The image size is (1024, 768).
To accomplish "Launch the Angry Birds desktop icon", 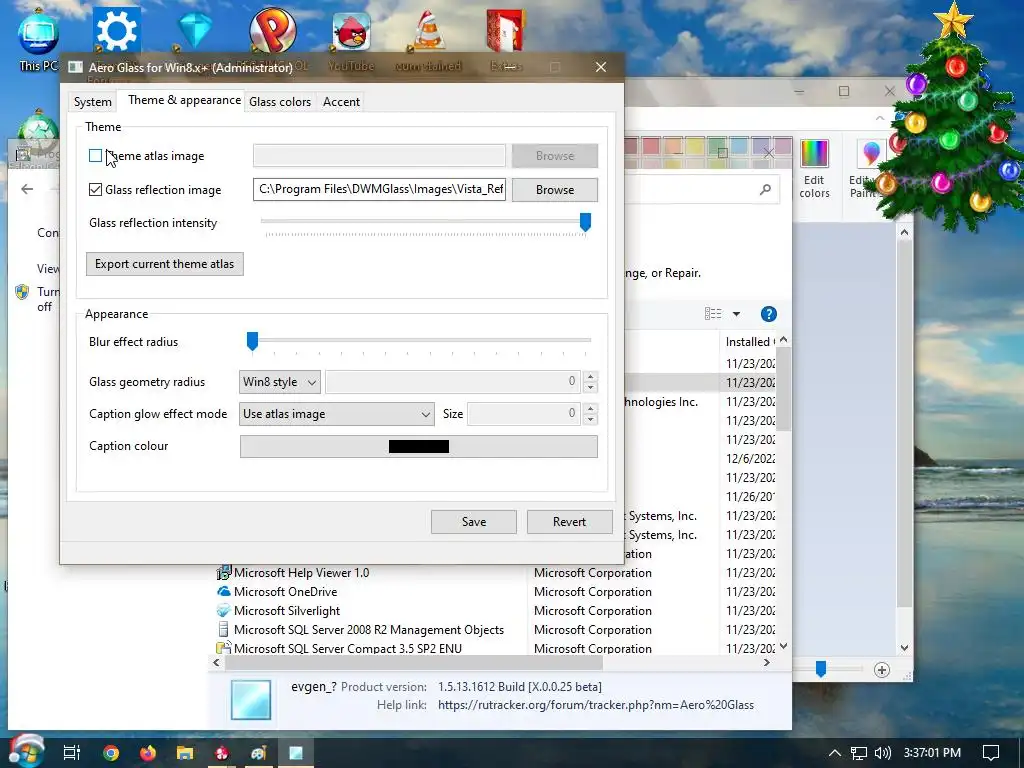I will (x=351, y=31).
